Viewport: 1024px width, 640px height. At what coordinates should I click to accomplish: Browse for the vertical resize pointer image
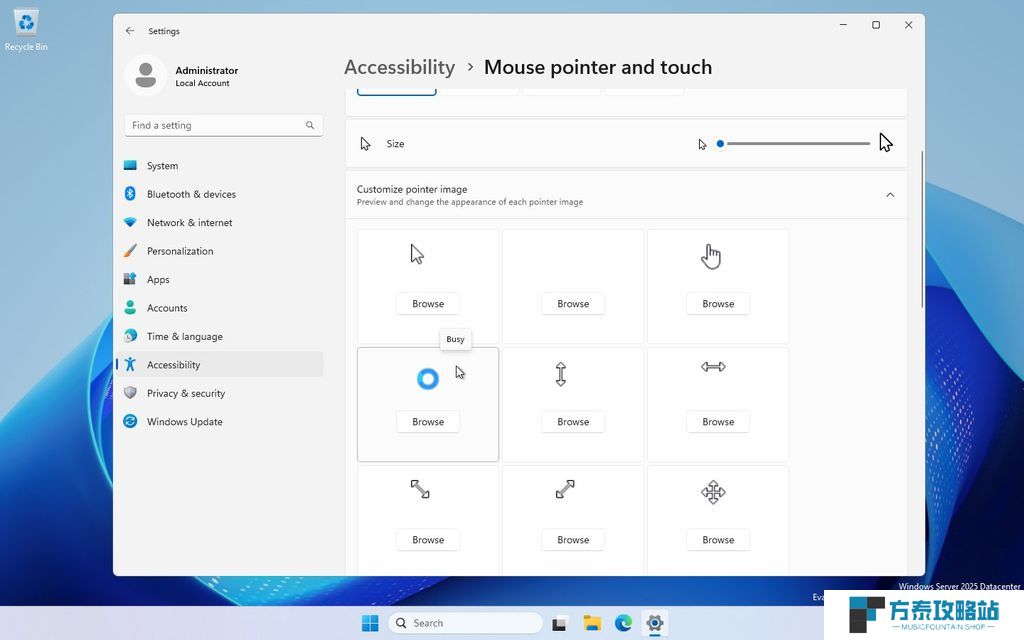(573, 422)
